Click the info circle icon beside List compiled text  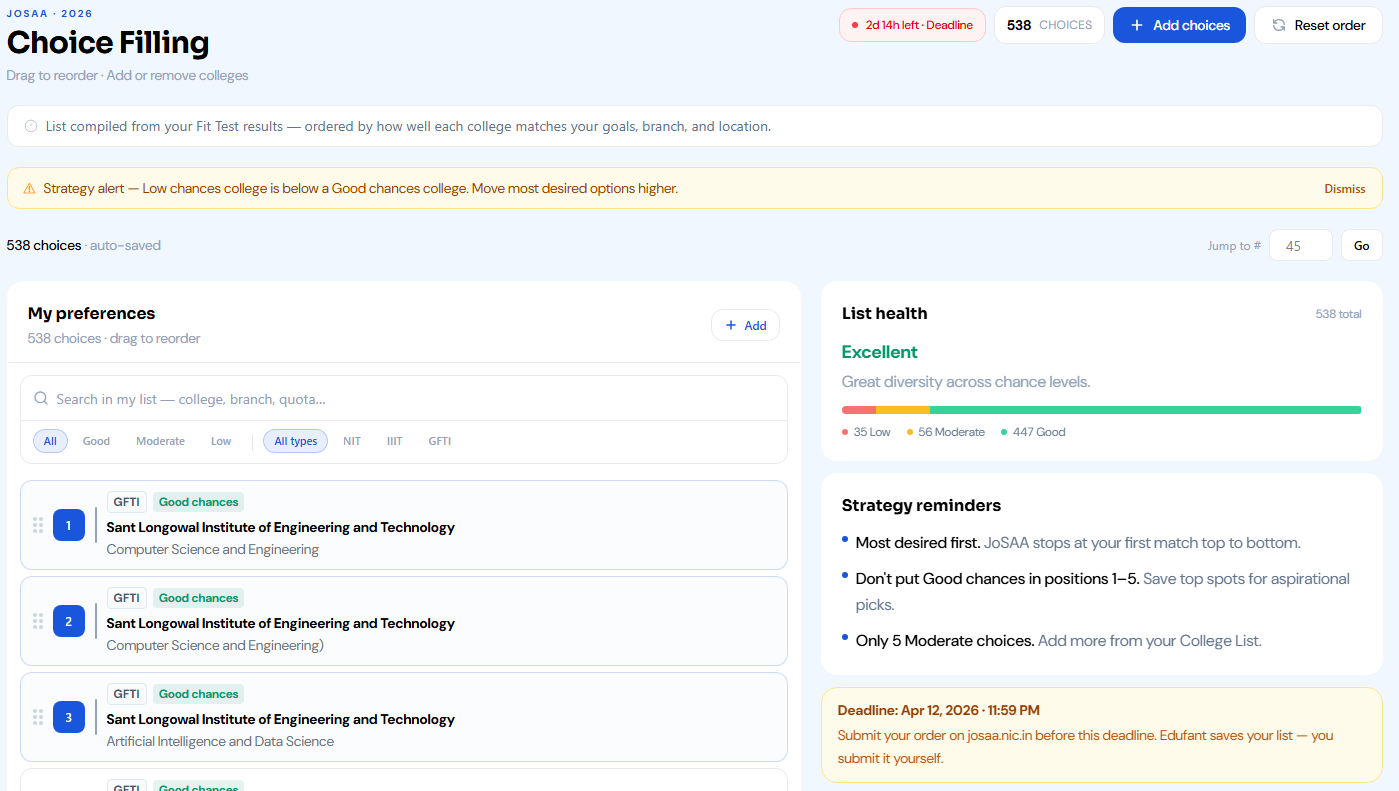coord(31,127)
